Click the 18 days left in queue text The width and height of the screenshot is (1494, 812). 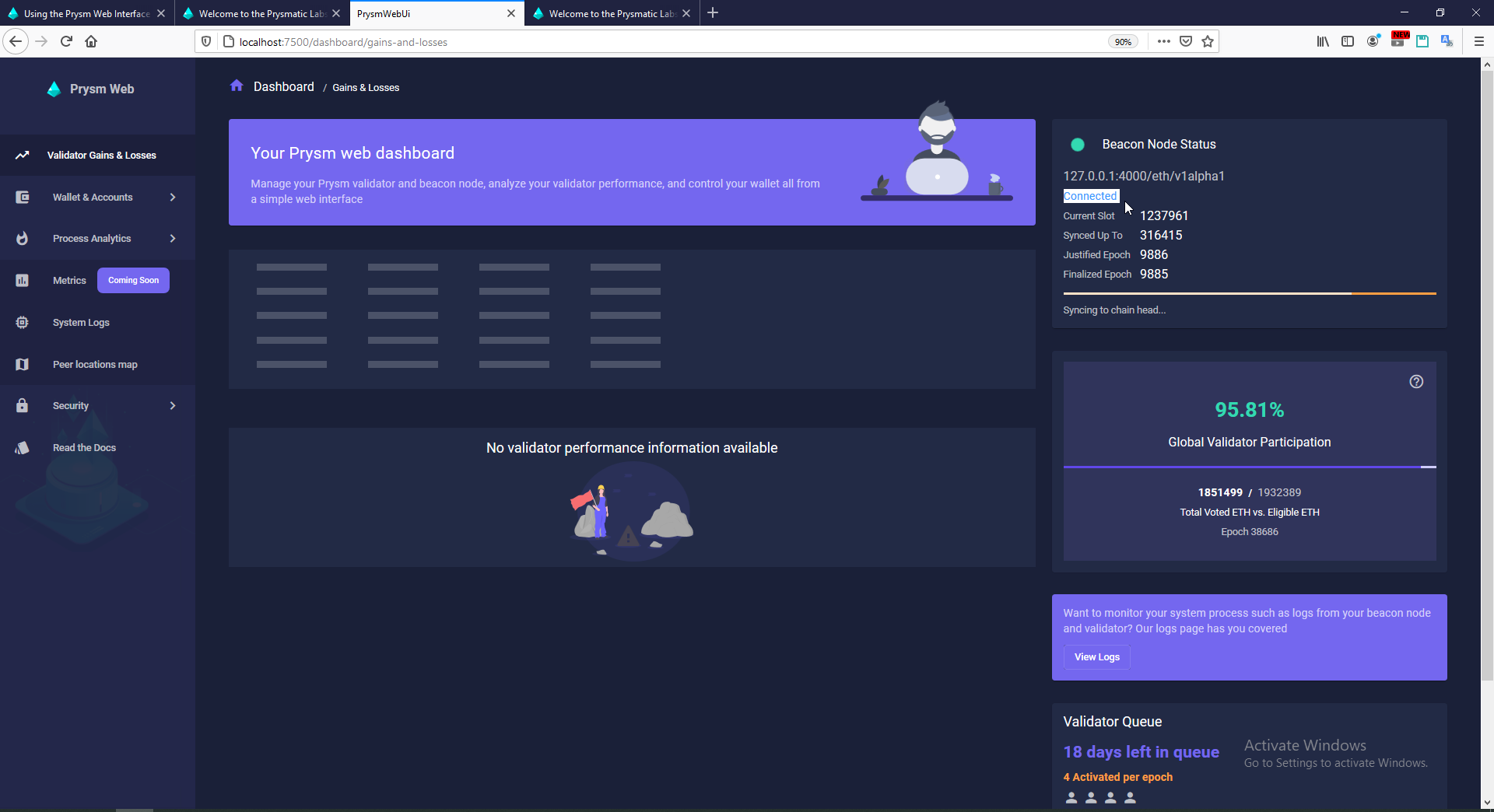(x=1142, y=752)
